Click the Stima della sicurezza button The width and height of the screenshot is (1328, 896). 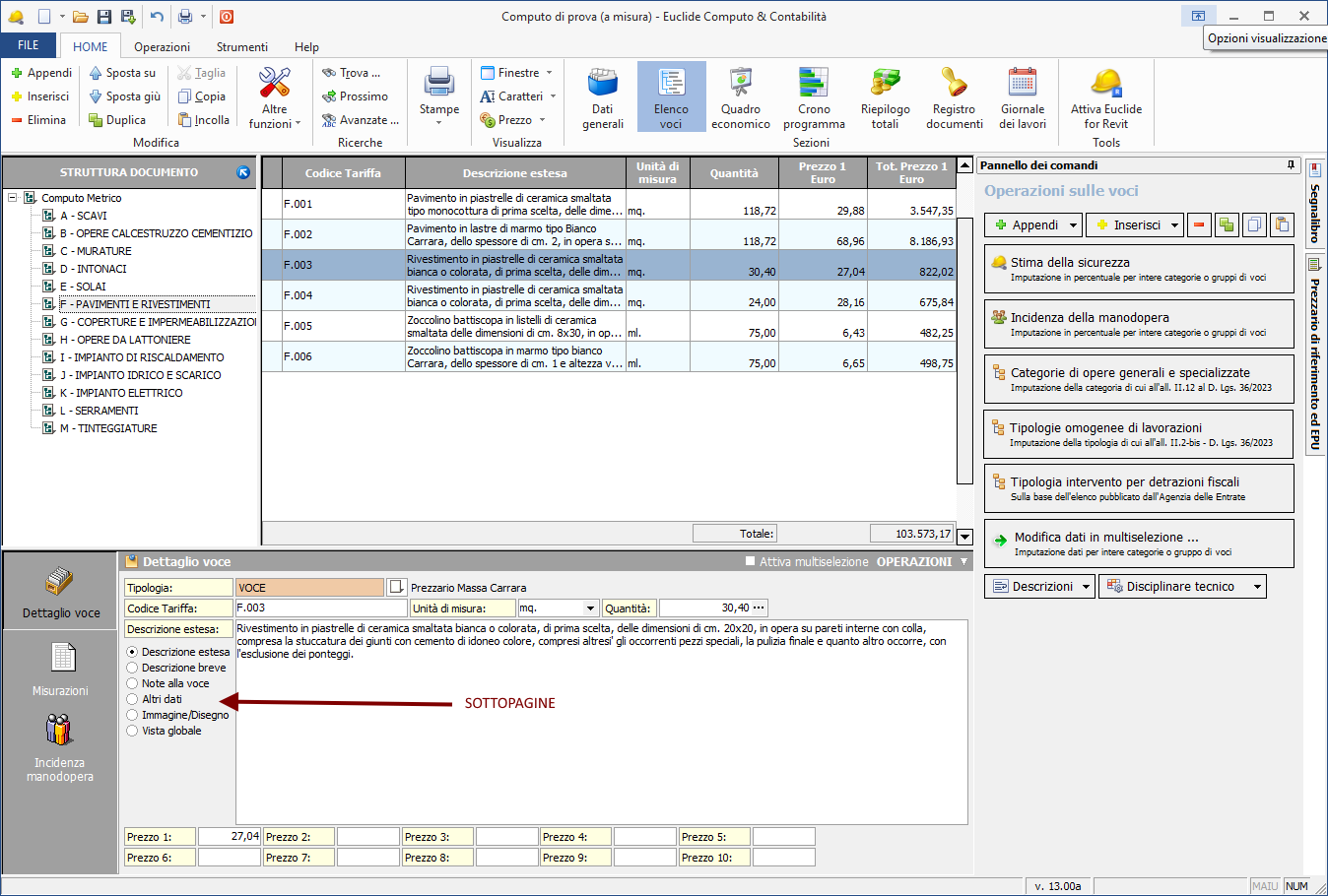[1138, 269]
